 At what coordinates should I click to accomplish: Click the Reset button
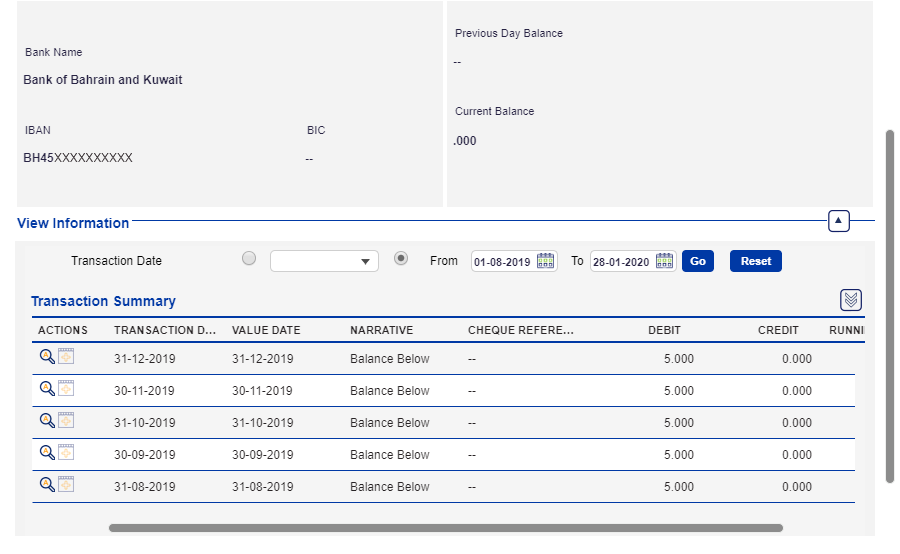point(756,261)
